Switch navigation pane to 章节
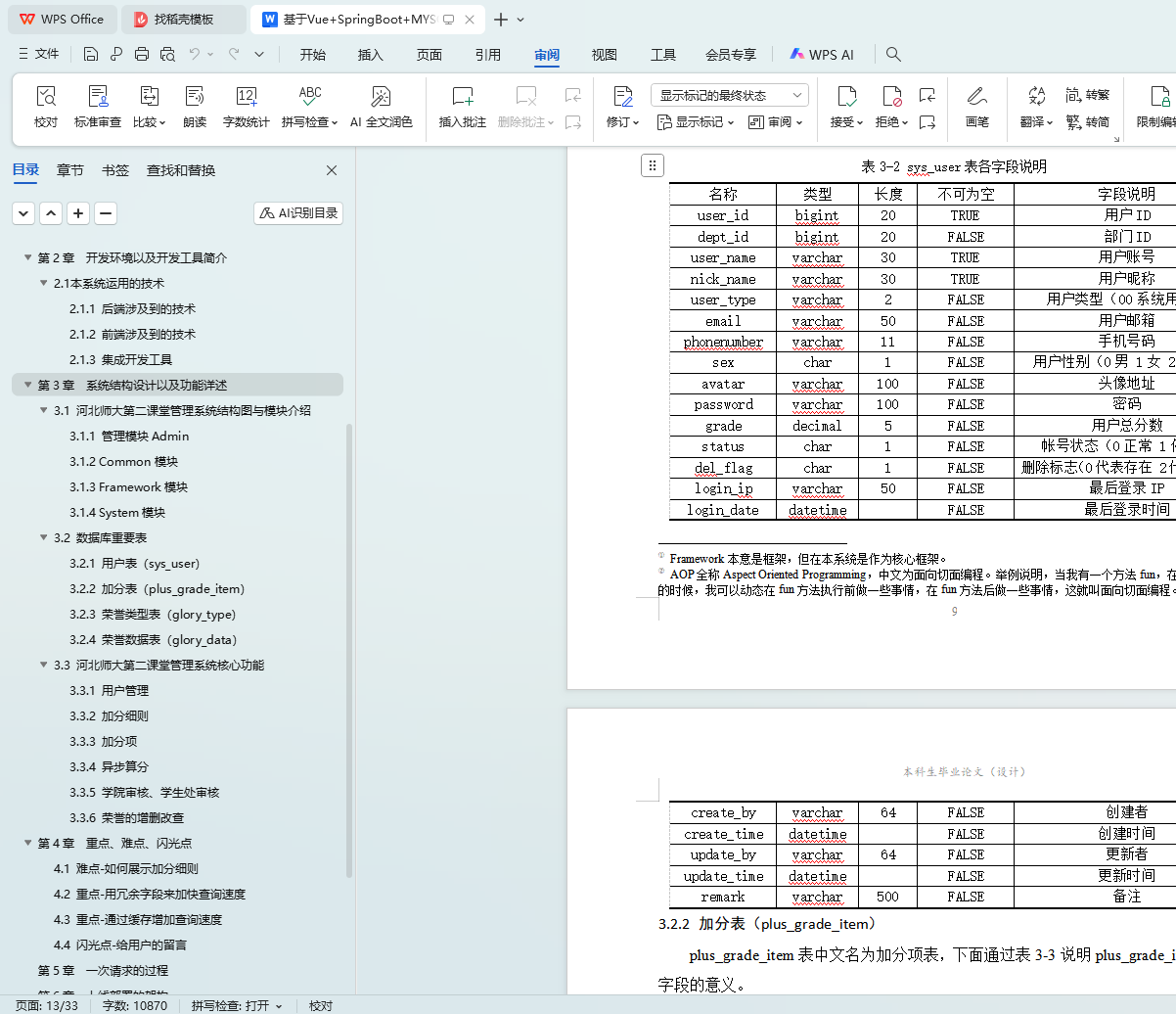The width and height of the screenshot is (1176, 1014). [70, 170]
